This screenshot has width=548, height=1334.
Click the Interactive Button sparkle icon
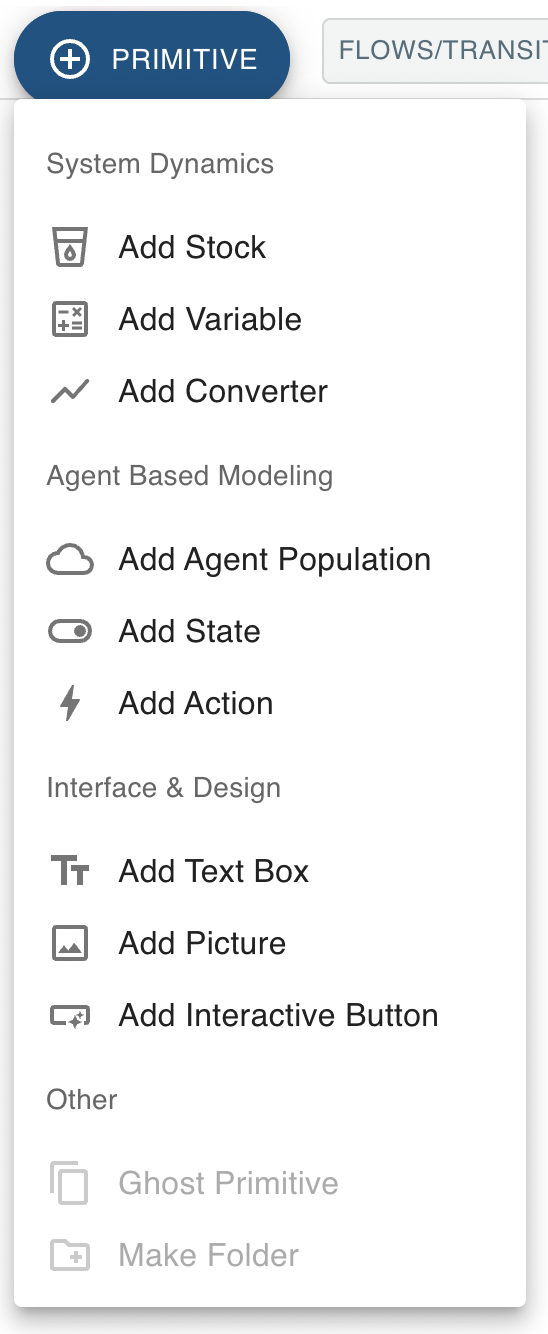[70, 1016]
